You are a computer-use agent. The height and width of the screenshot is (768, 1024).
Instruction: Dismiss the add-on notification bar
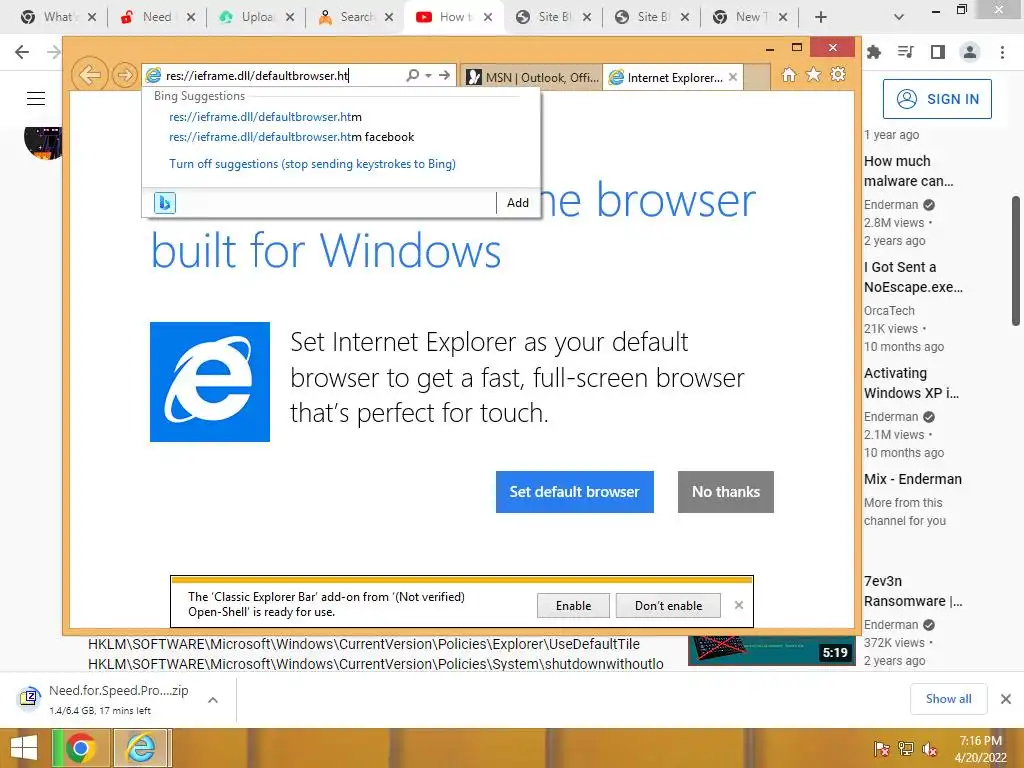pos(739,605)
